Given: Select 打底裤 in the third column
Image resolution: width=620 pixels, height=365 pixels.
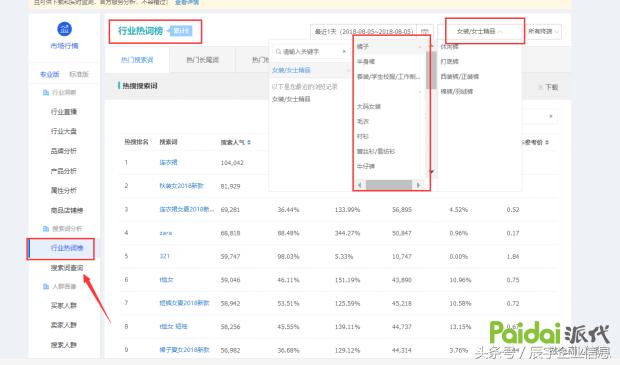Looking at the screenshot, I should click(450, 62).
